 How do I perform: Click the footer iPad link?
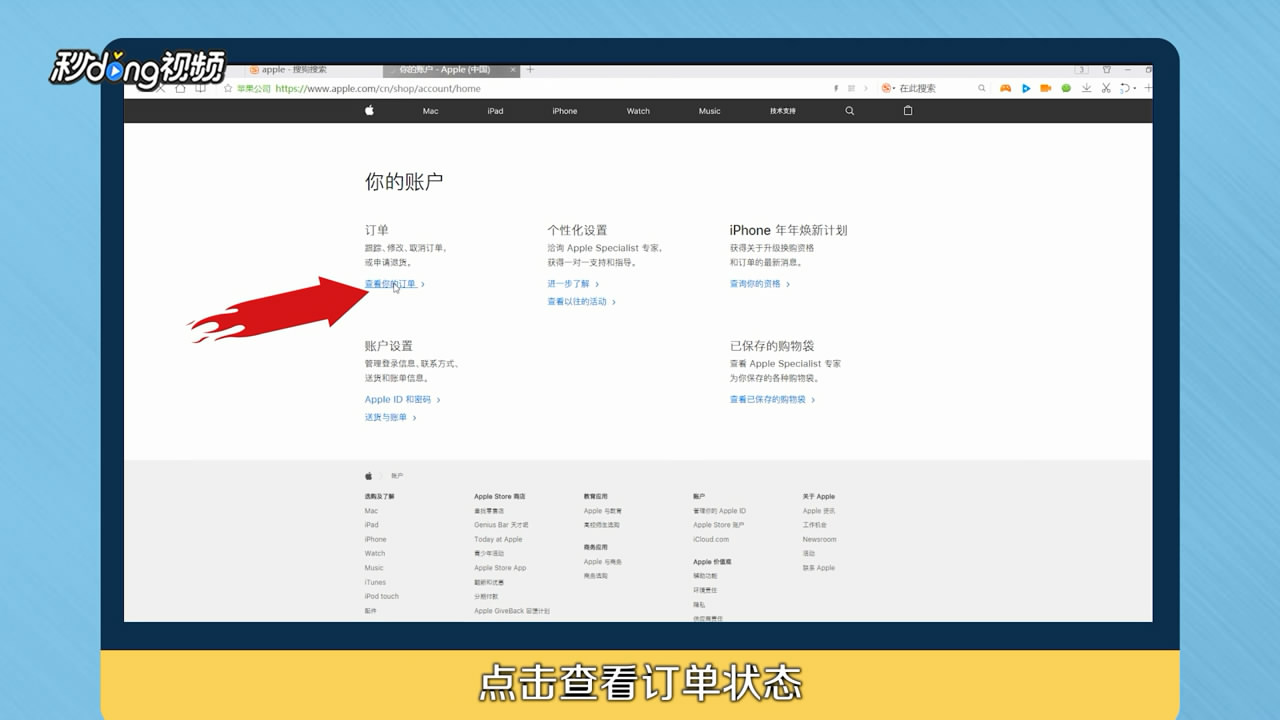point(371,525)
